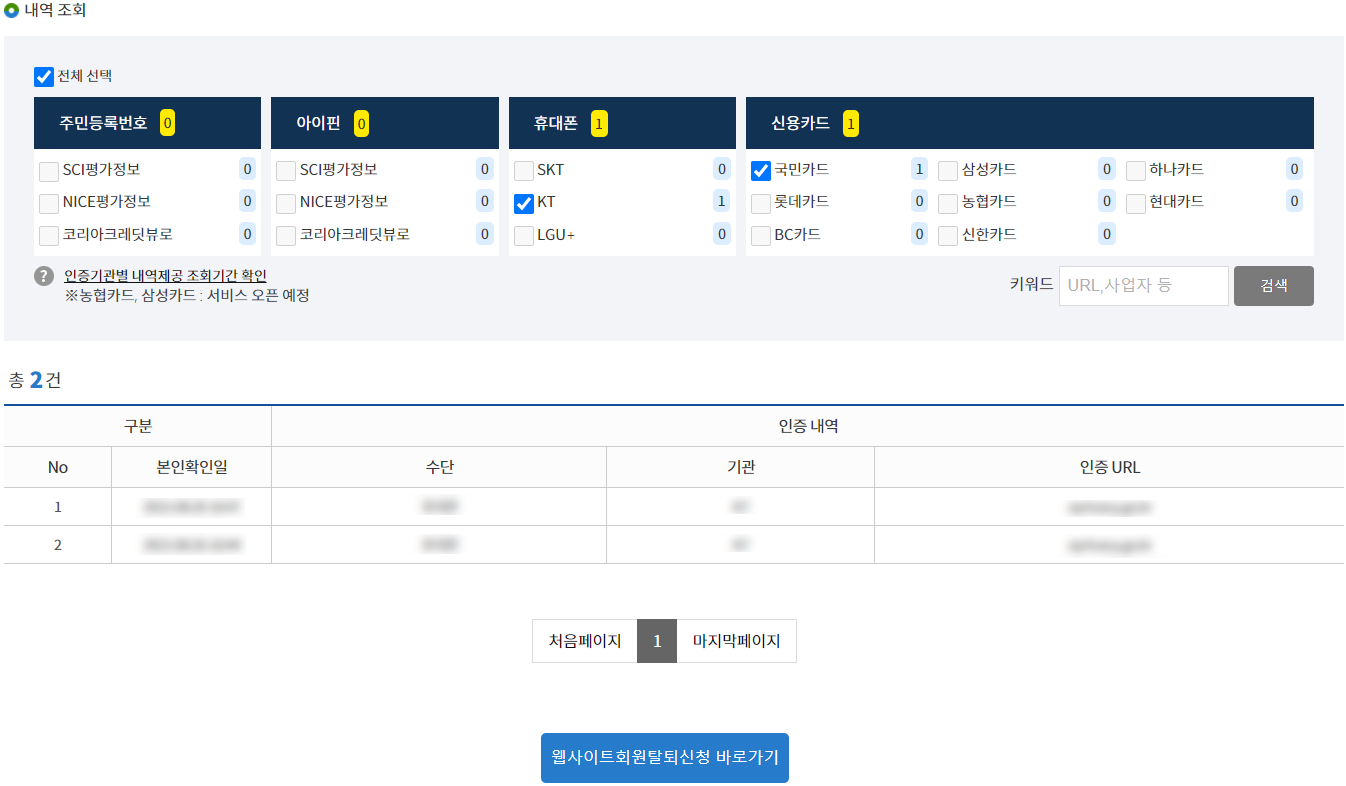1346x786 pixels.
Task: Open 웹사이트회원탈퇴신청 바로가기
Action: click(x=665, y=757)
